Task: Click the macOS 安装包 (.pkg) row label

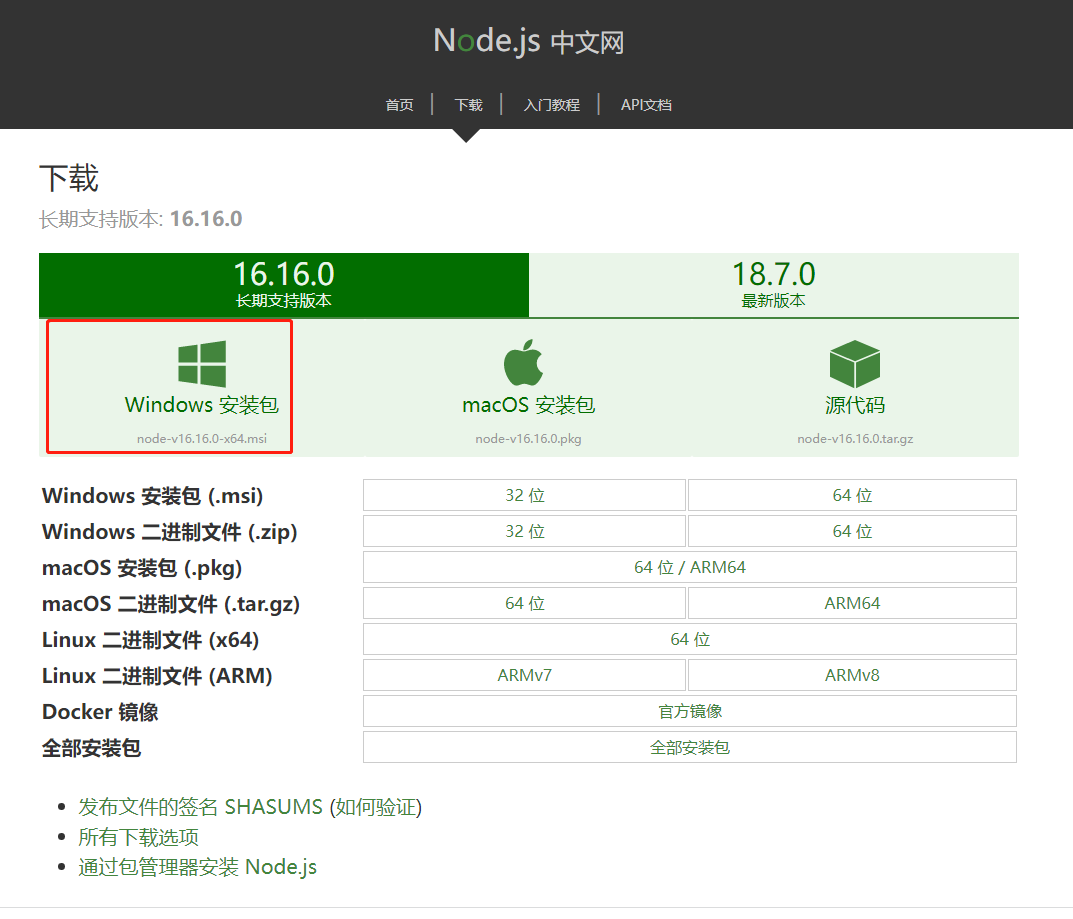Action: click(x=142, y=568)
